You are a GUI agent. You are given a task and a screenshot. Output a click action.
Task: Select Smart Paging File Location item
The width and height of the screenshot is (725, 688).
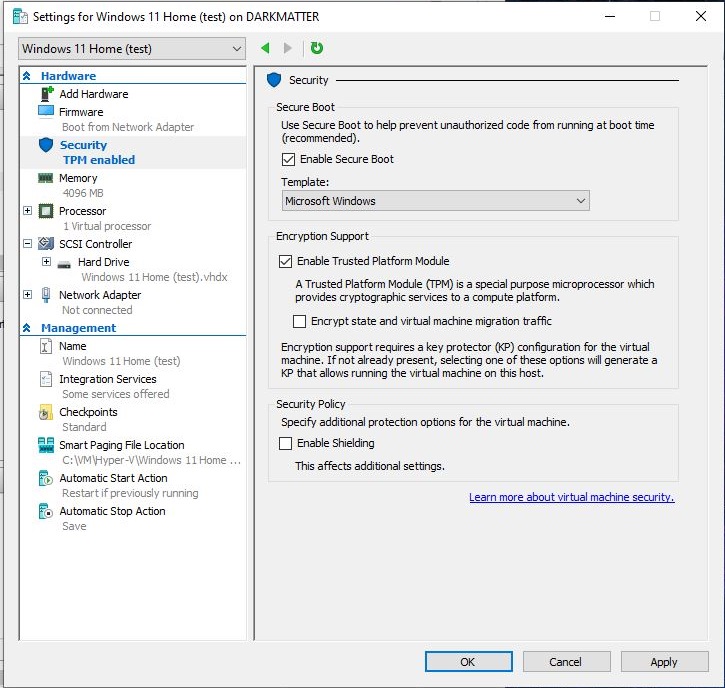click(121, 445)
